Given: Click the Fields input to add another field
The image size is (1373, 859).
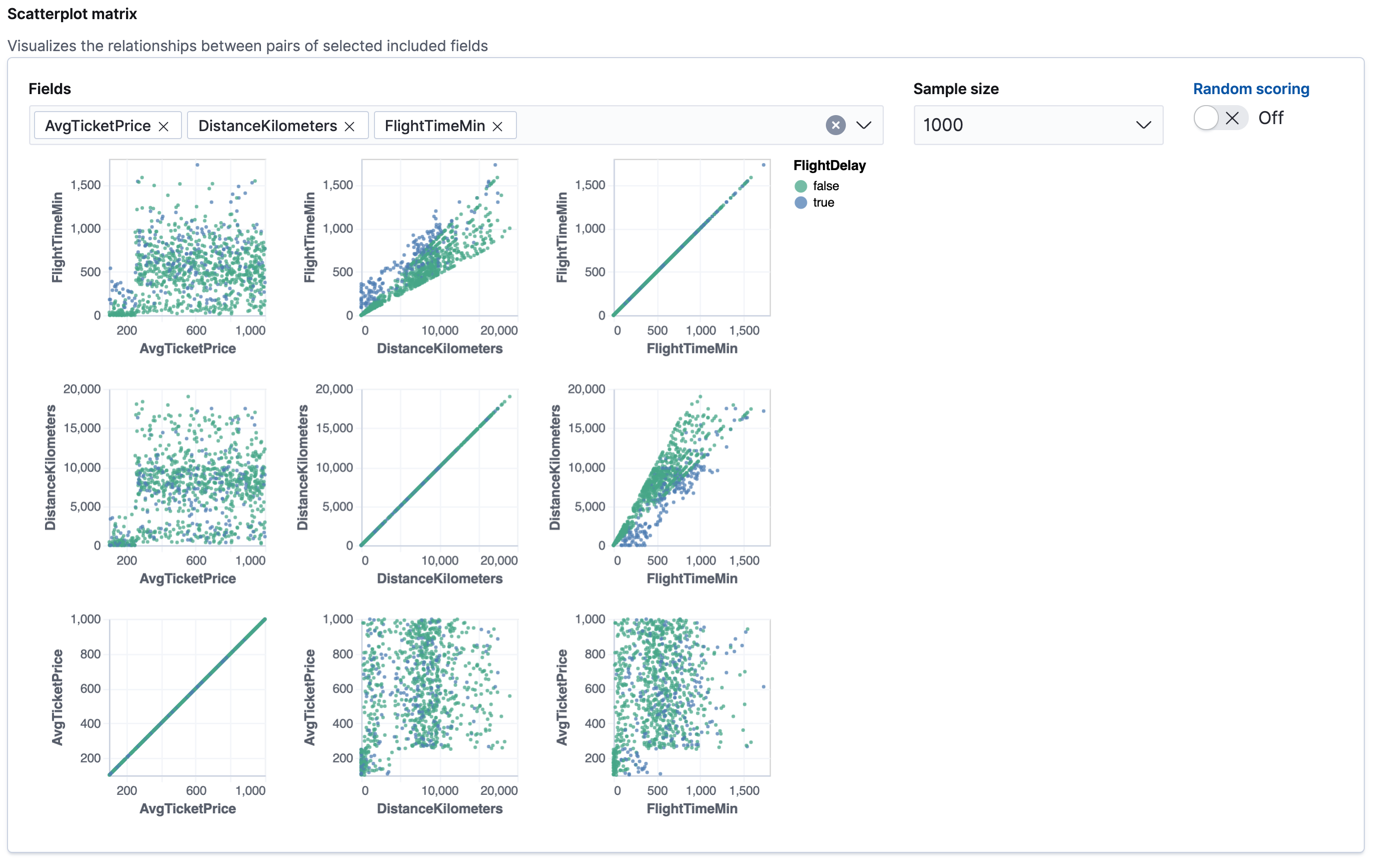Looking at the screenshot, I should tap(650, 125).
